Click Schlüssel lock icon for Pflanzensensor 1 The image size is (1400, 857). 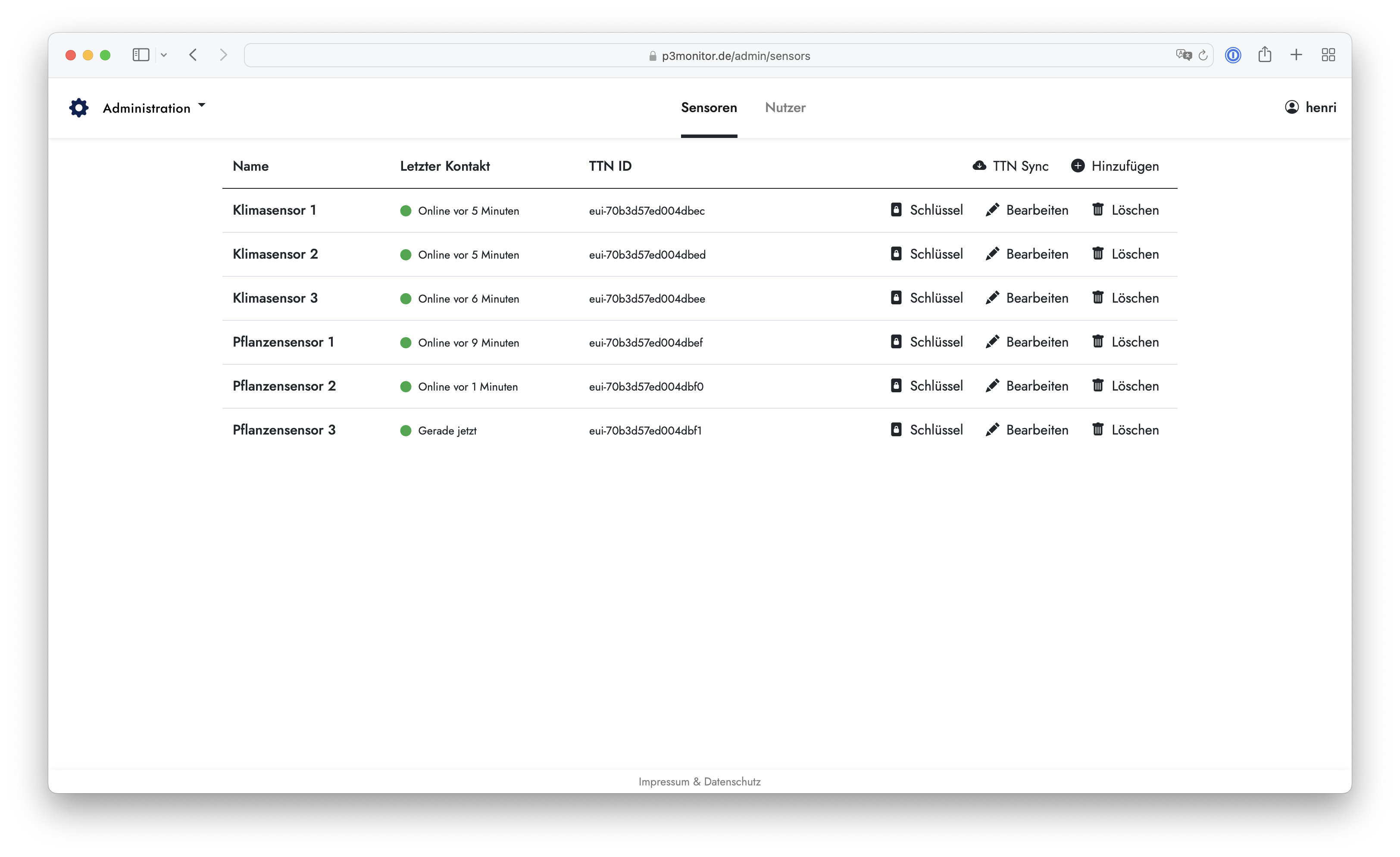896,341
